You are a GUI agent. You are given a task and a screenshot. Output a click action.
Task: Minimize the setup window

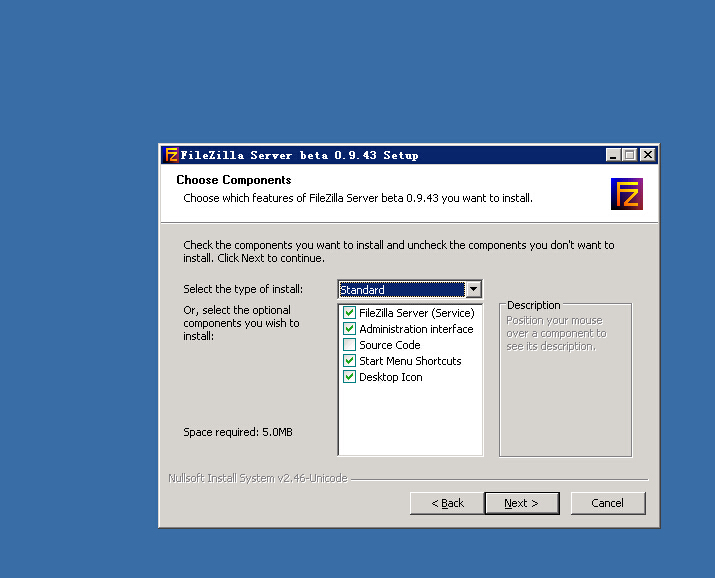[x=613, y=155]
